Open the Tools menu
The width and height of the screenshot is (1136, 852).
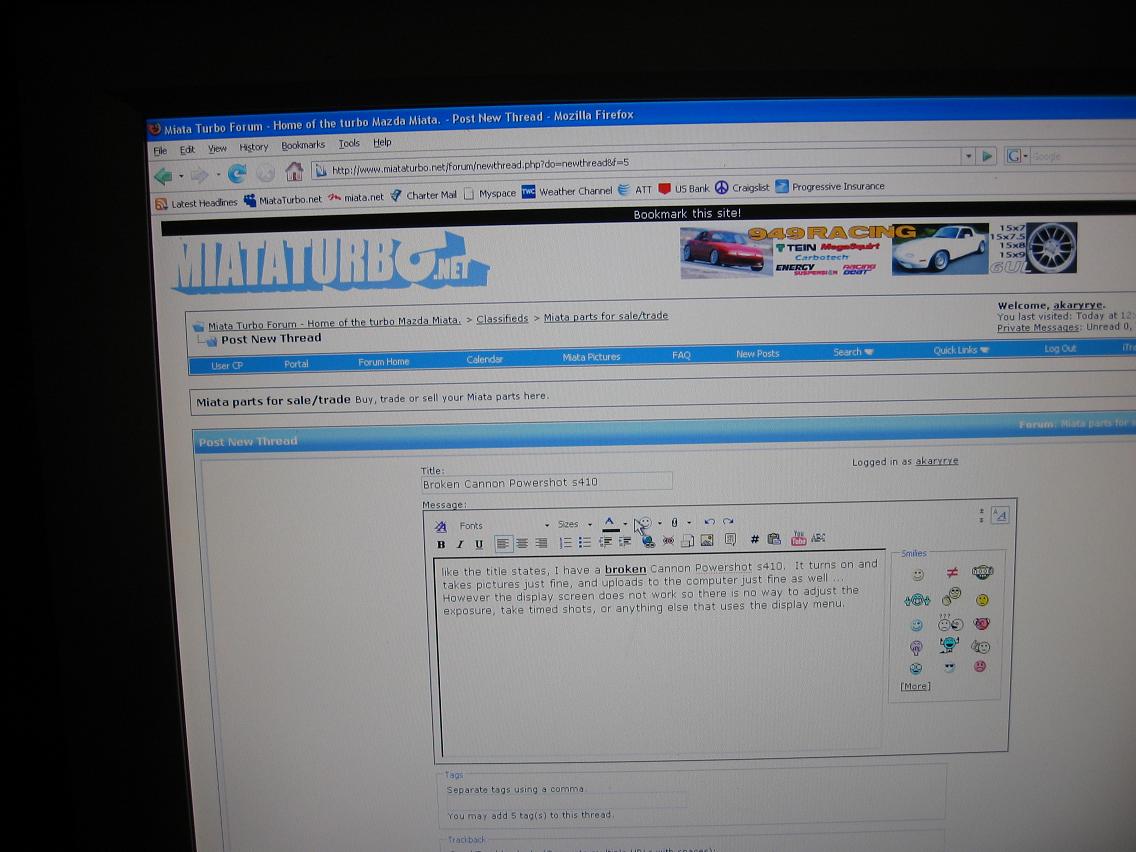click(x=348, y=143)
